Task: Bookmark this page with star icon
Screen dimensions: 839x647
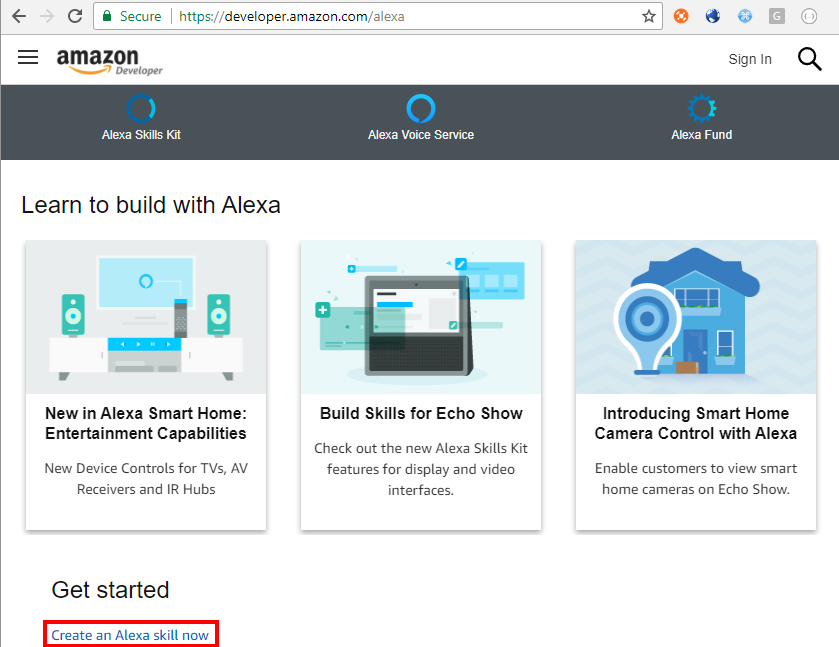Action: 649,17
